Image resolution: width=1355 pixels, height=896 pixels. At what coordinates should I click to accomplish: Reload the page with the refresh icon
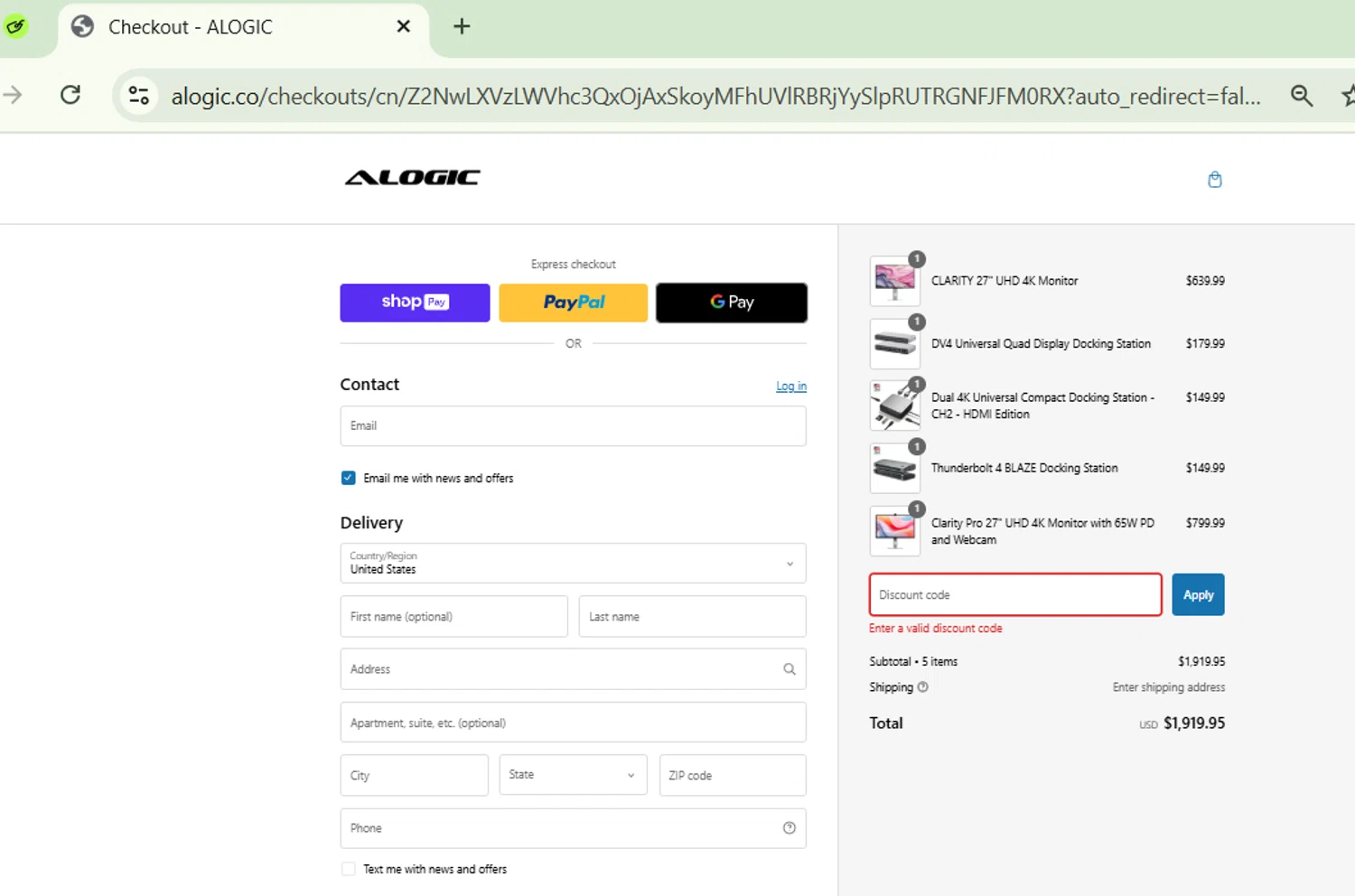(70, 95)
